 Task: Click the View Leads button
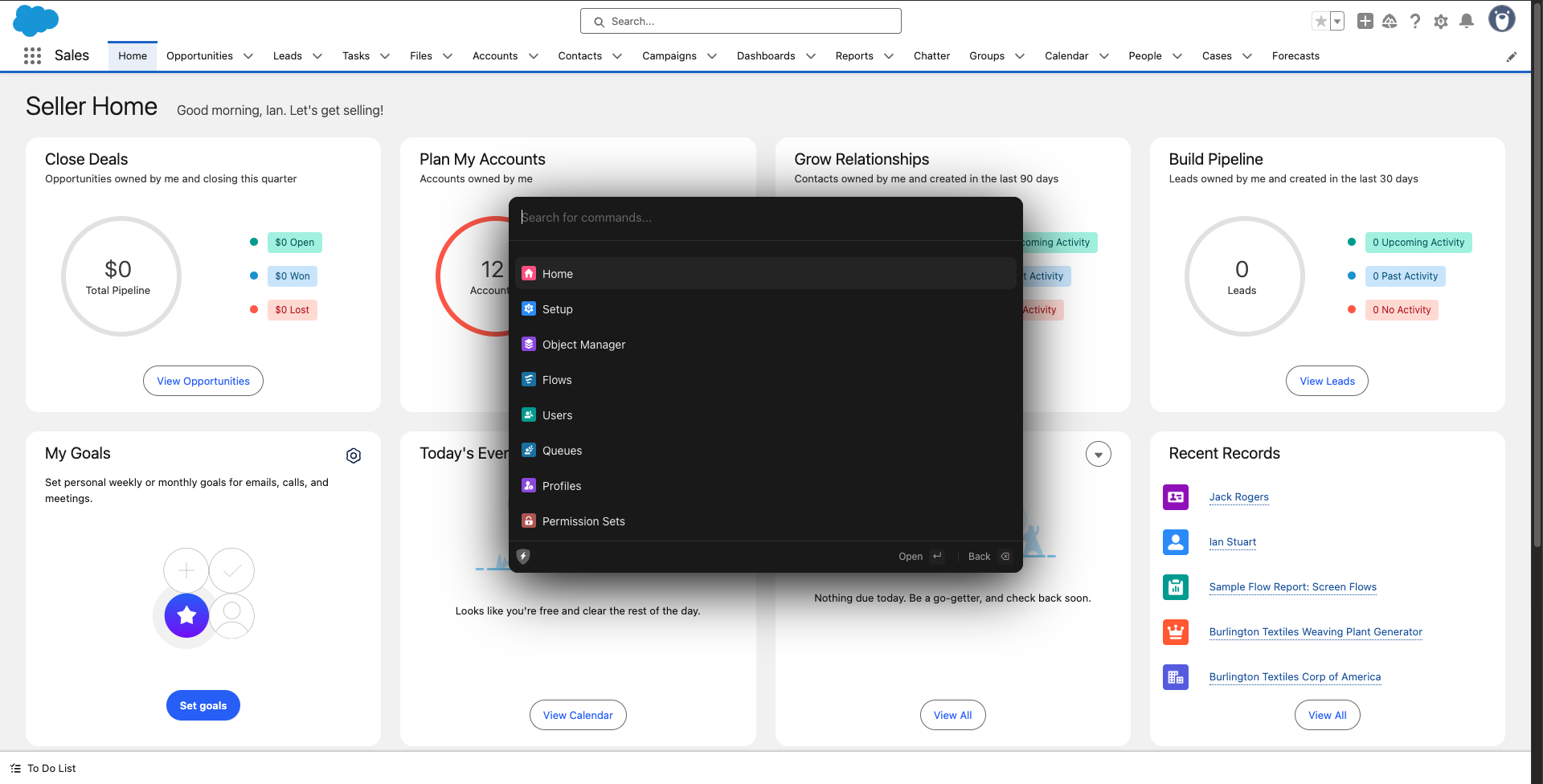pos(1328,381)
